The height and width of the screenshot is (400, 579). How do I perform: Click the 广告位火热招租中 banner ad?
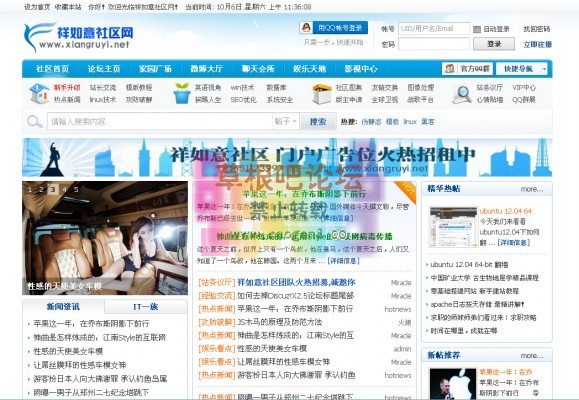(287, 158)
